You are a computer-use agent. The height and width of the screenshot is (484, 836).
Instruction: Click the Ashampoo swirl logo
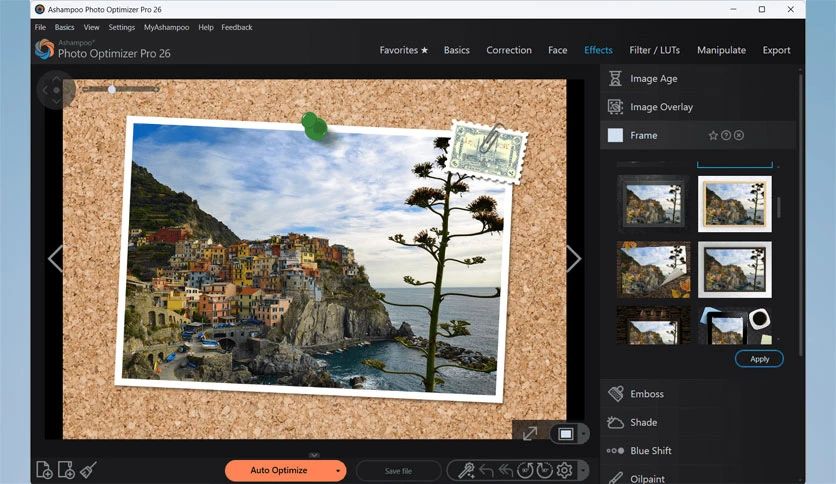pyautogui.click(x=44, y=49)
